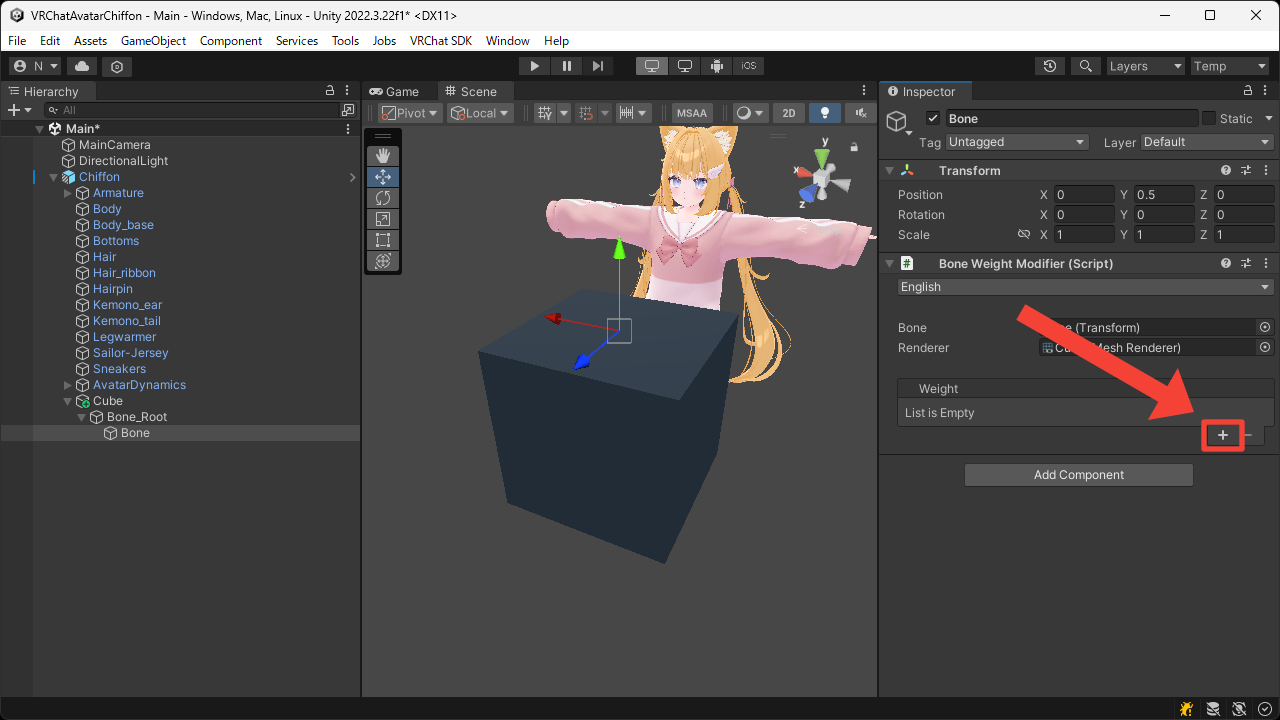Image resolution: width=1280 pixels, height=720 pixels.
Task: Click the Add Component button
Action: 1078,475
